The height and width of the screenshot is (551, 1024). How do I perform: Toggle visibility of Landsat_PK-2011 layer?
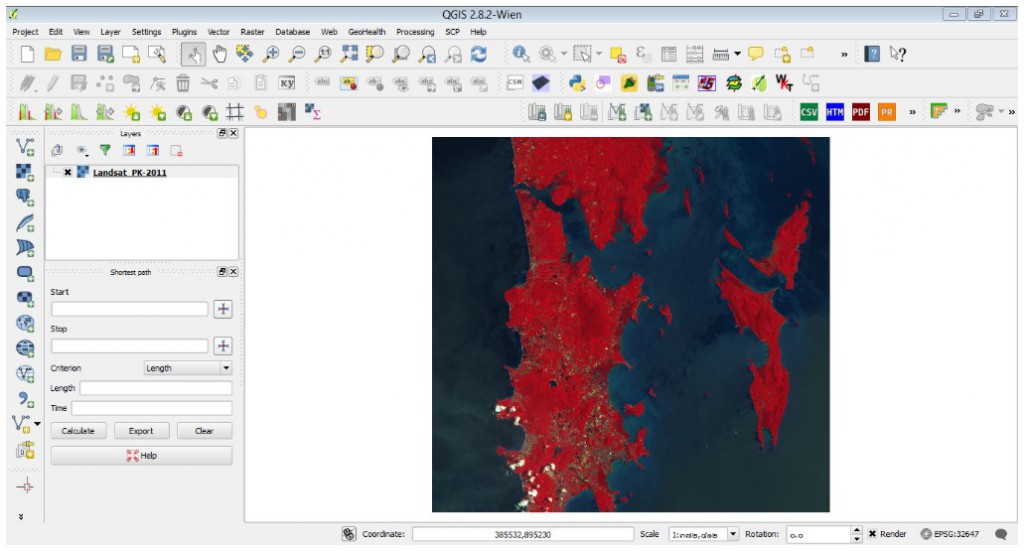click(x=67, y=172)
